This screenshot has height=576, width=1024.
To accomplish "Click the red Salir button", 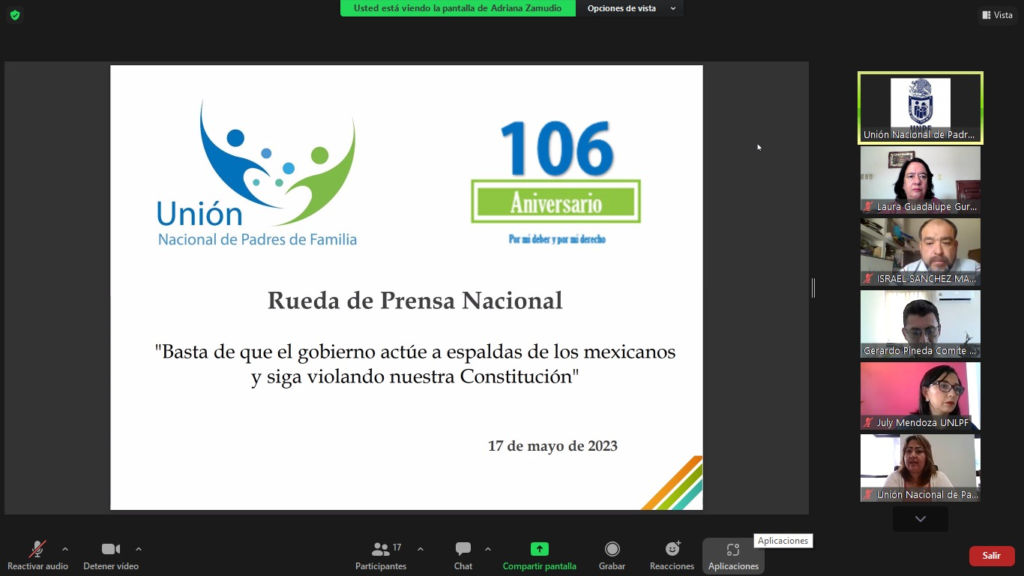I will 991,556.
